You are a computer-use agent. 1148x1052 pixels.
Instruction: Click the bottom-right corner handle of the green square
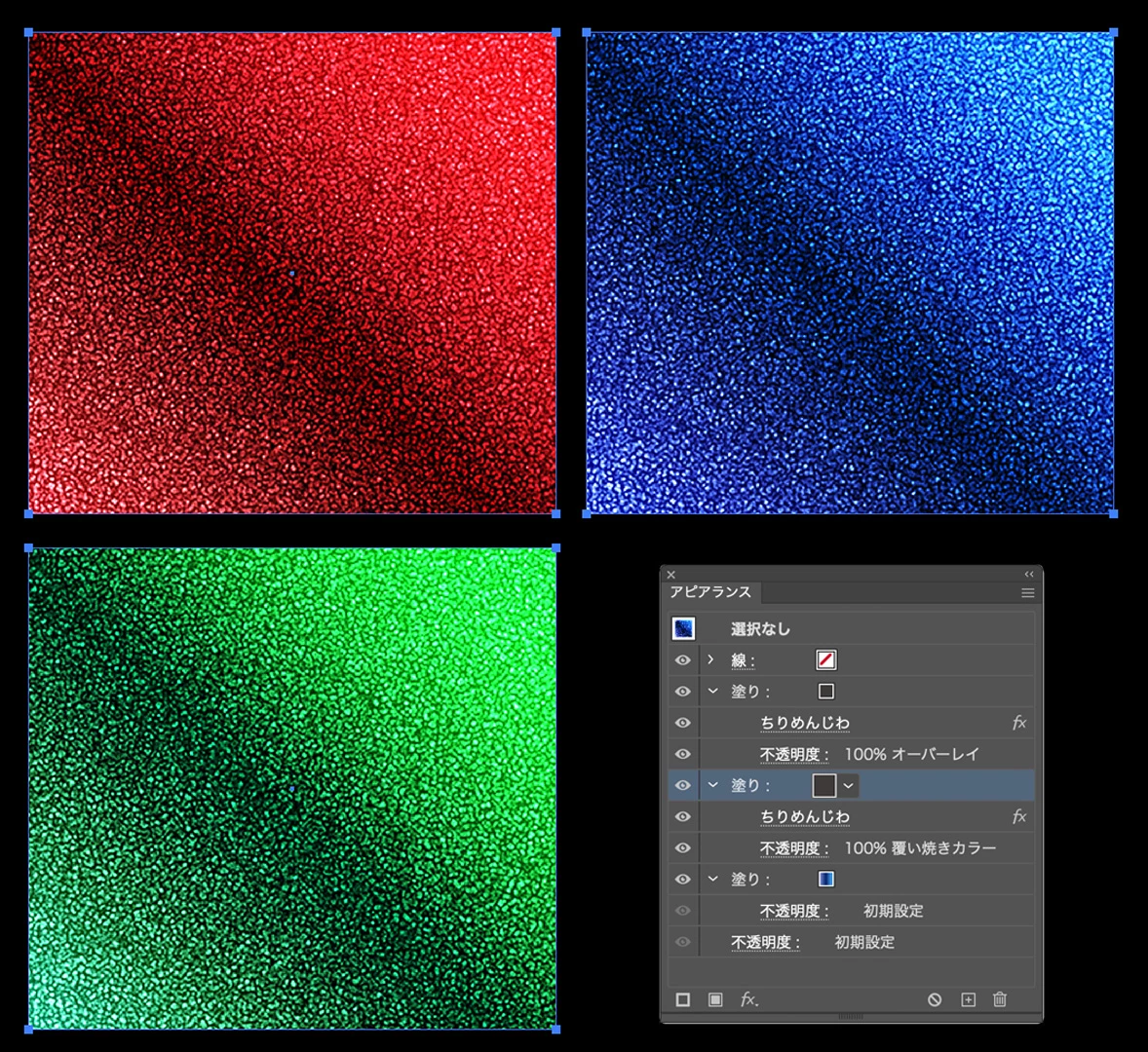click(x=556, y=1030)
